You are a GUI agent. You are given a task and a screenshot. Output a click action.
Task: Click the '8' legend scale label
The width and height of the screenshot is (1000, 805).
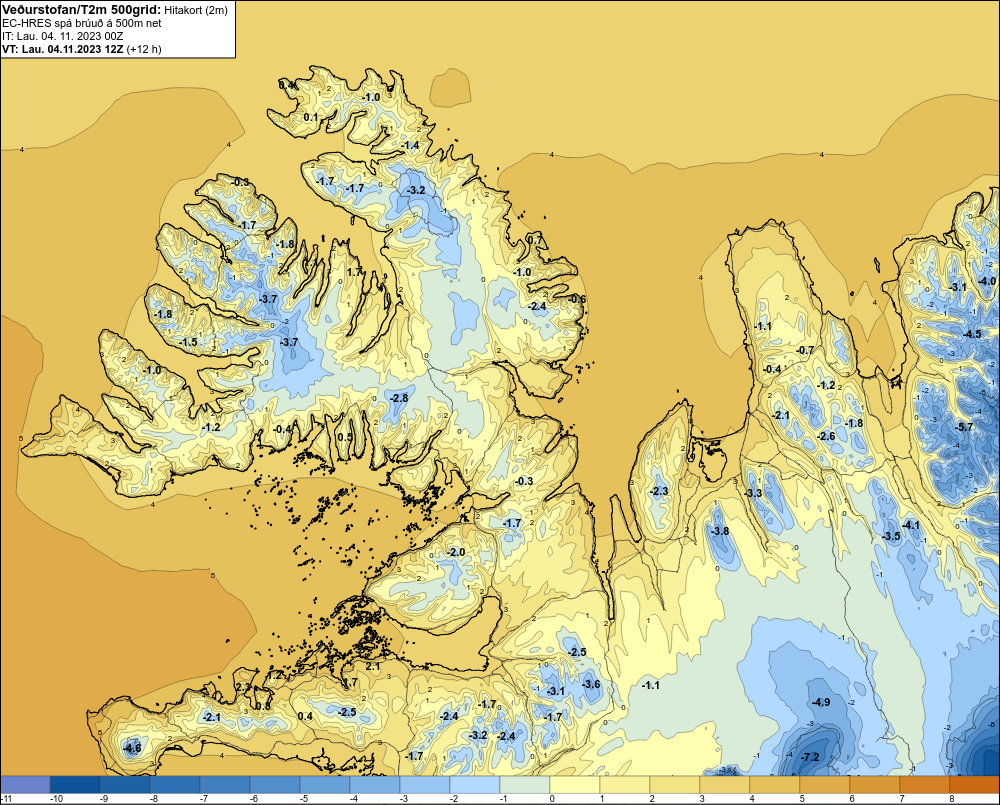(x=952, y=799)
